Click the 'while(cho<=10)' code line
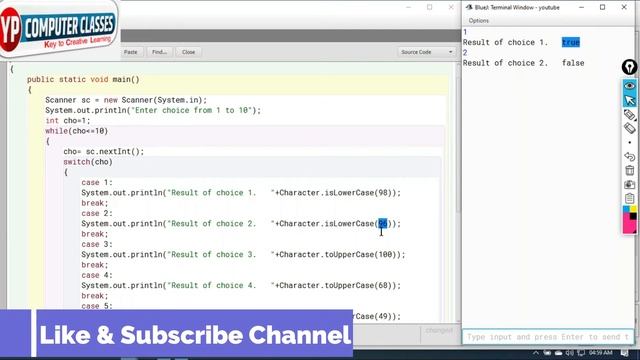The height and width of the screenshot is (360, 640). click(x=76, y=131)
